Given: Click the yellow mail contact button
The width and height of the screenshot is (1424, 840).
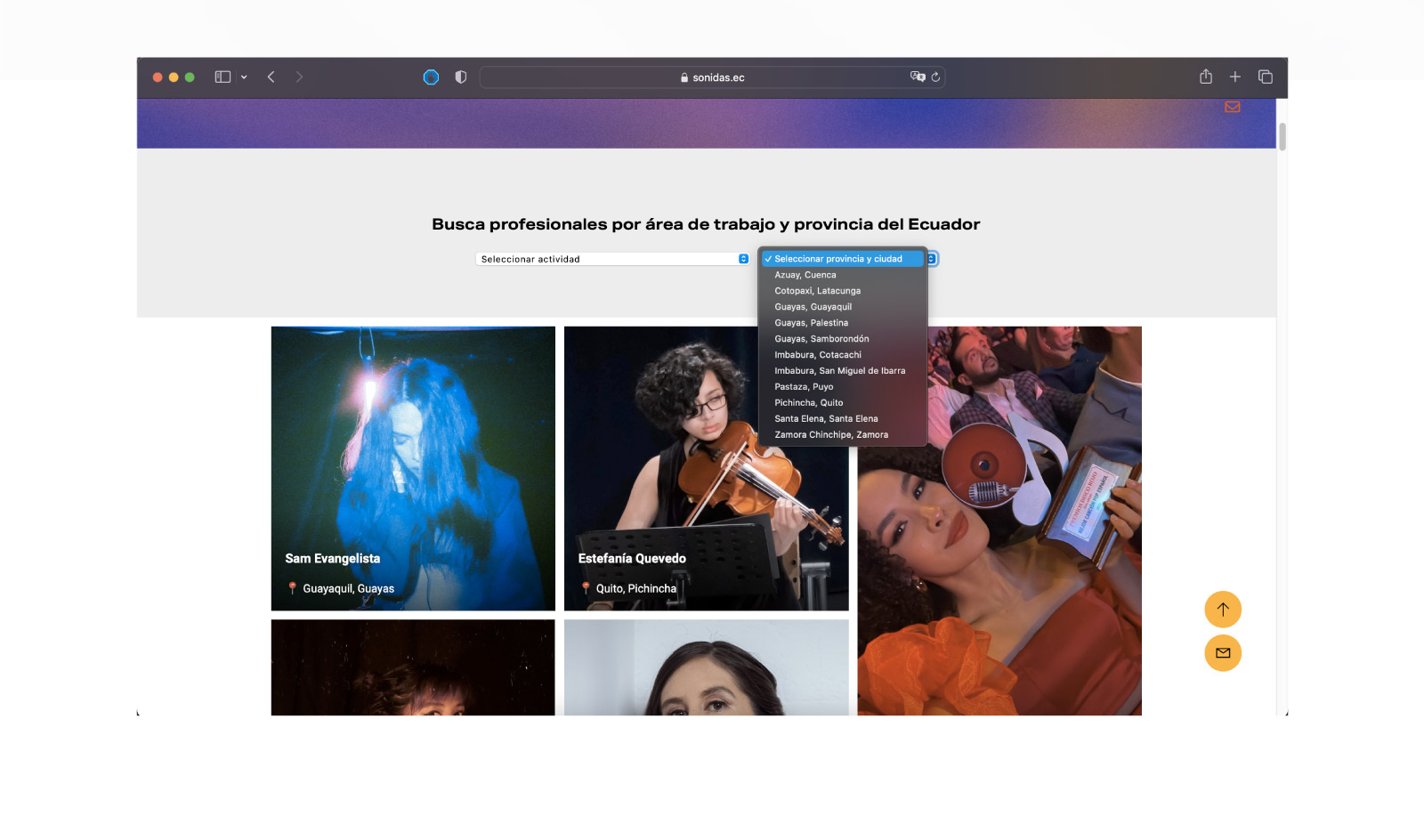Looking at the screenshot, I should tap(1222, 653).
